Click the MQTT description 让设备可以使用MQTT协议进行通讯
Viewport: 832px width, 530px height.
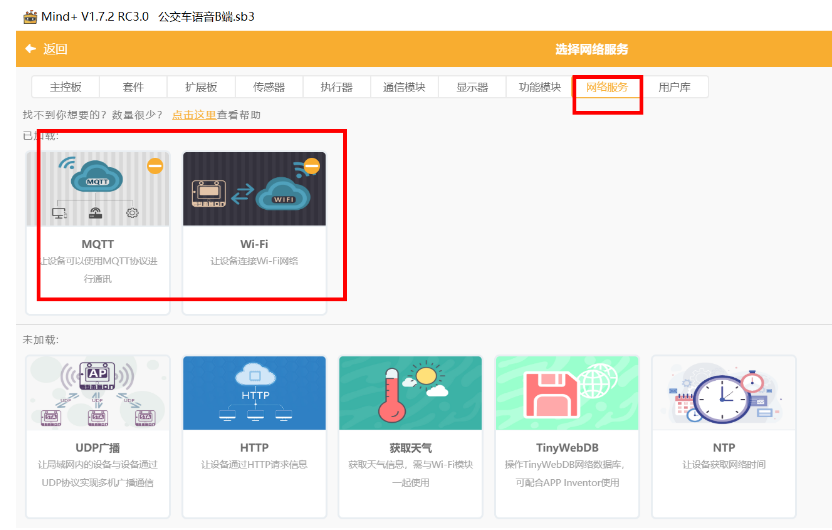tap(98, 270)
